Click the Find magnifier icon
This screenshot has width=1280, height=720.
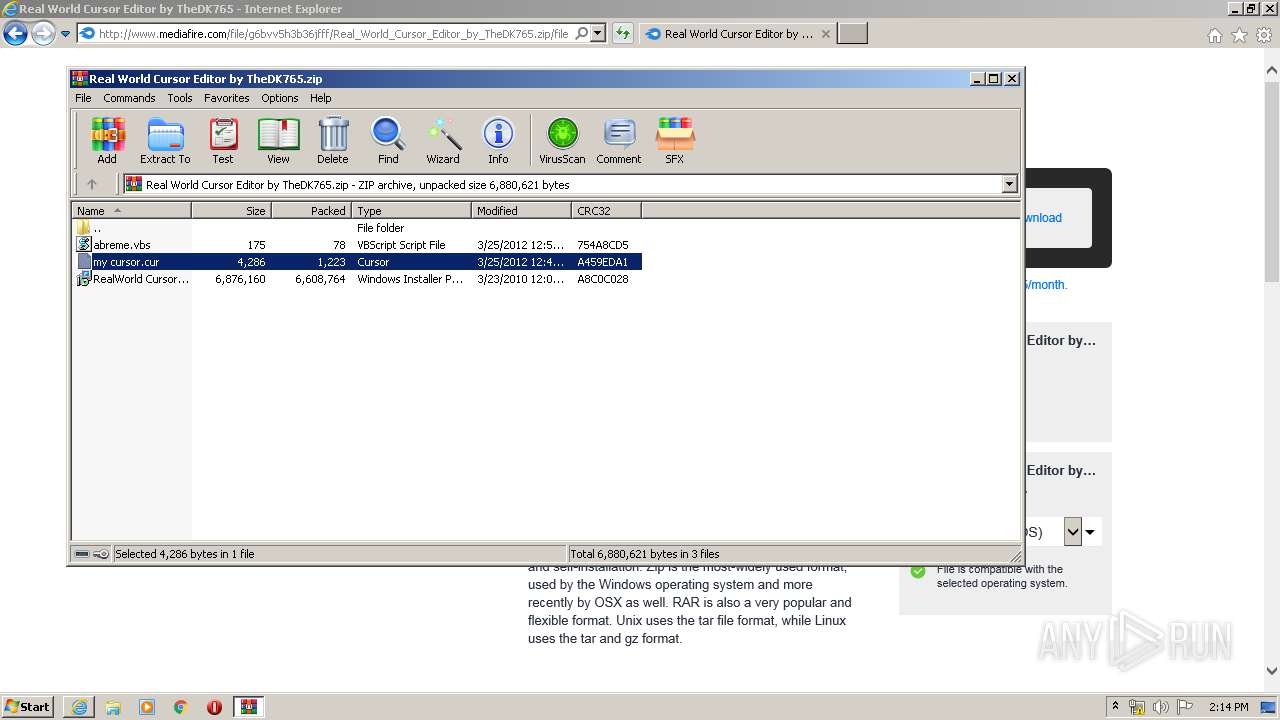[x=388, y=140]
